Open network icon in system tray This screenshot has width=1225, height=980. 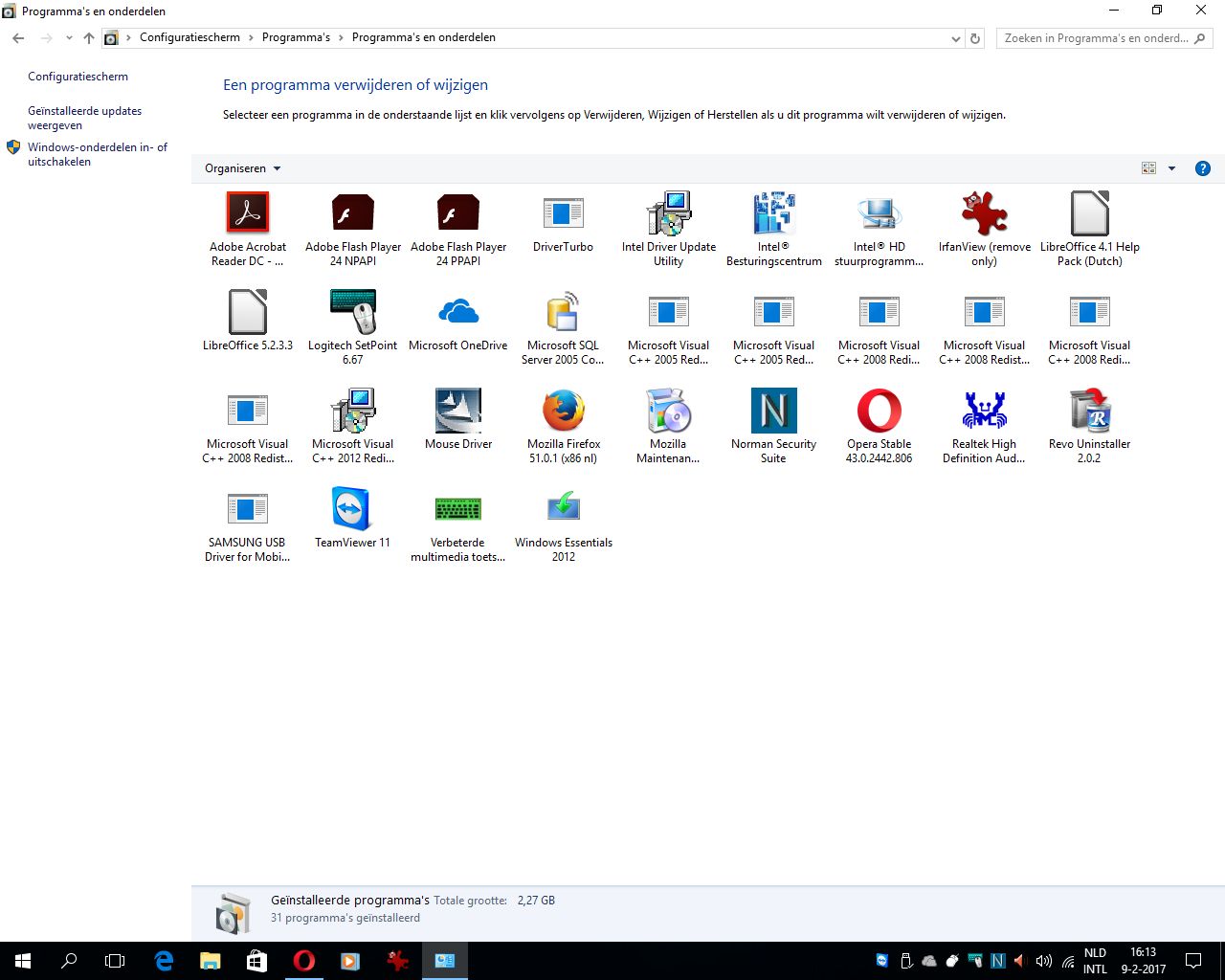pos(1067,961)
